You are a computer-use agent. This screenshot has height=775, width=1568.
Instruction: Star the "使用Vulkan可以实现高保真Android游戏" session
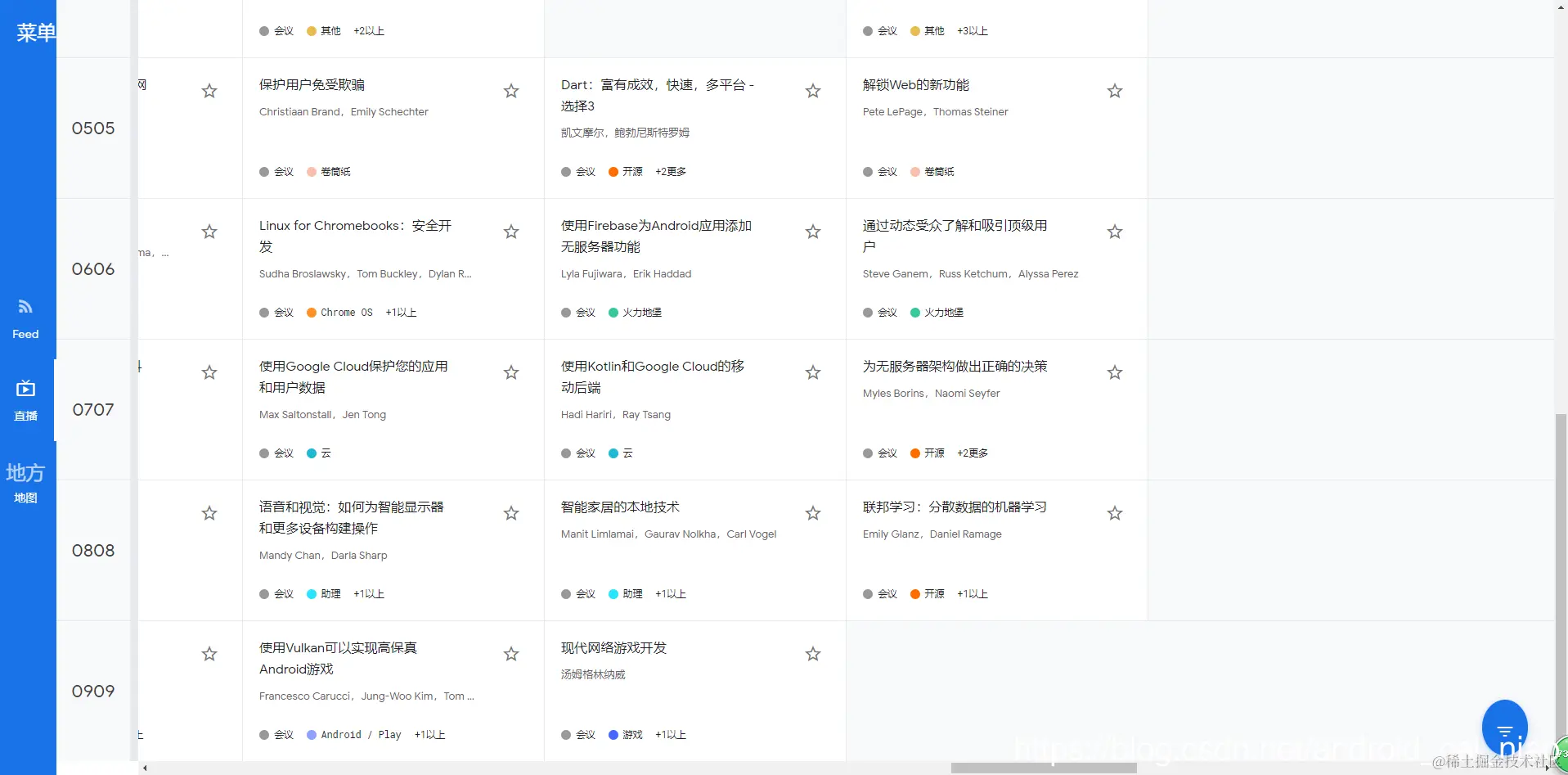point(510,654)
